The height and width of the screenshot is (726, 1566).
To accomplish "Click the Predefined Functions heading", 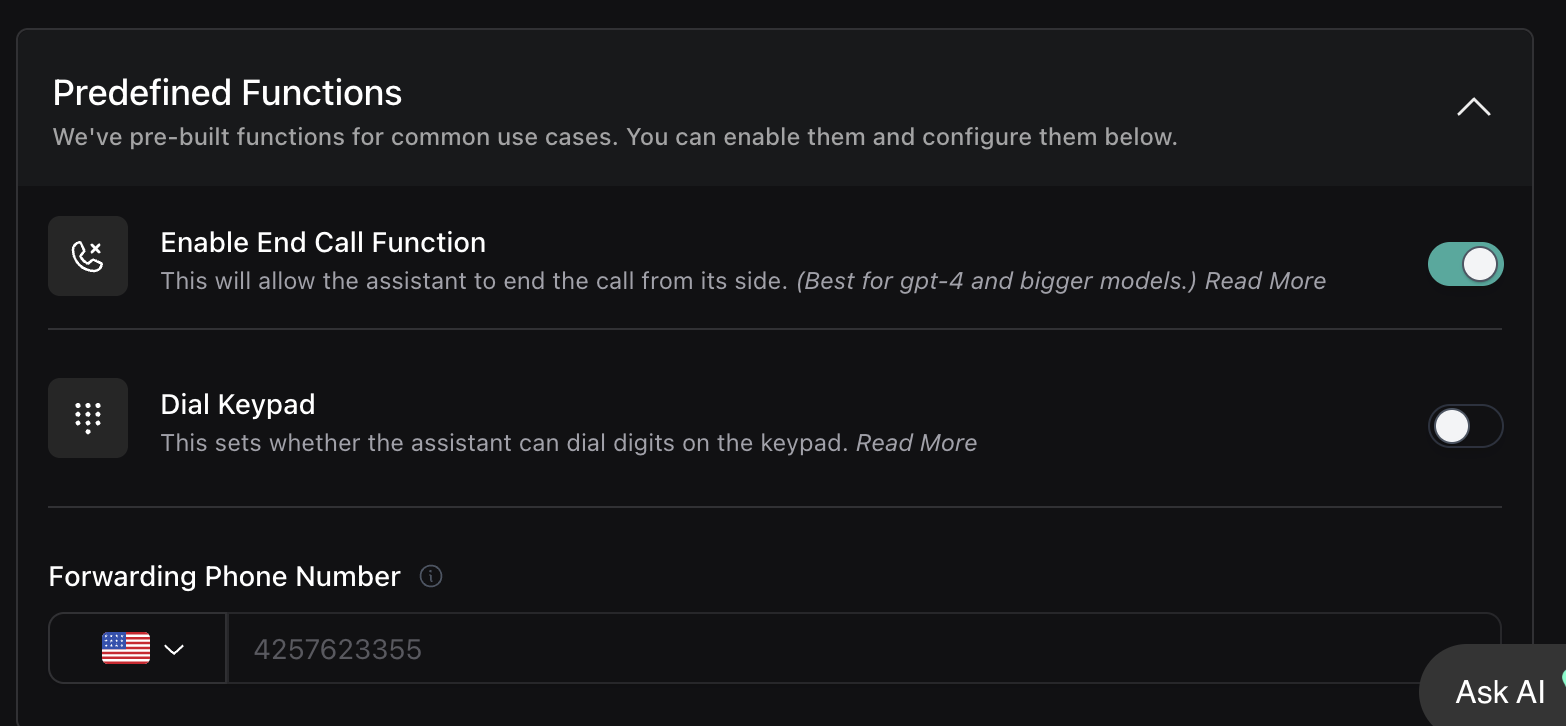I will (x=227, y=93).
